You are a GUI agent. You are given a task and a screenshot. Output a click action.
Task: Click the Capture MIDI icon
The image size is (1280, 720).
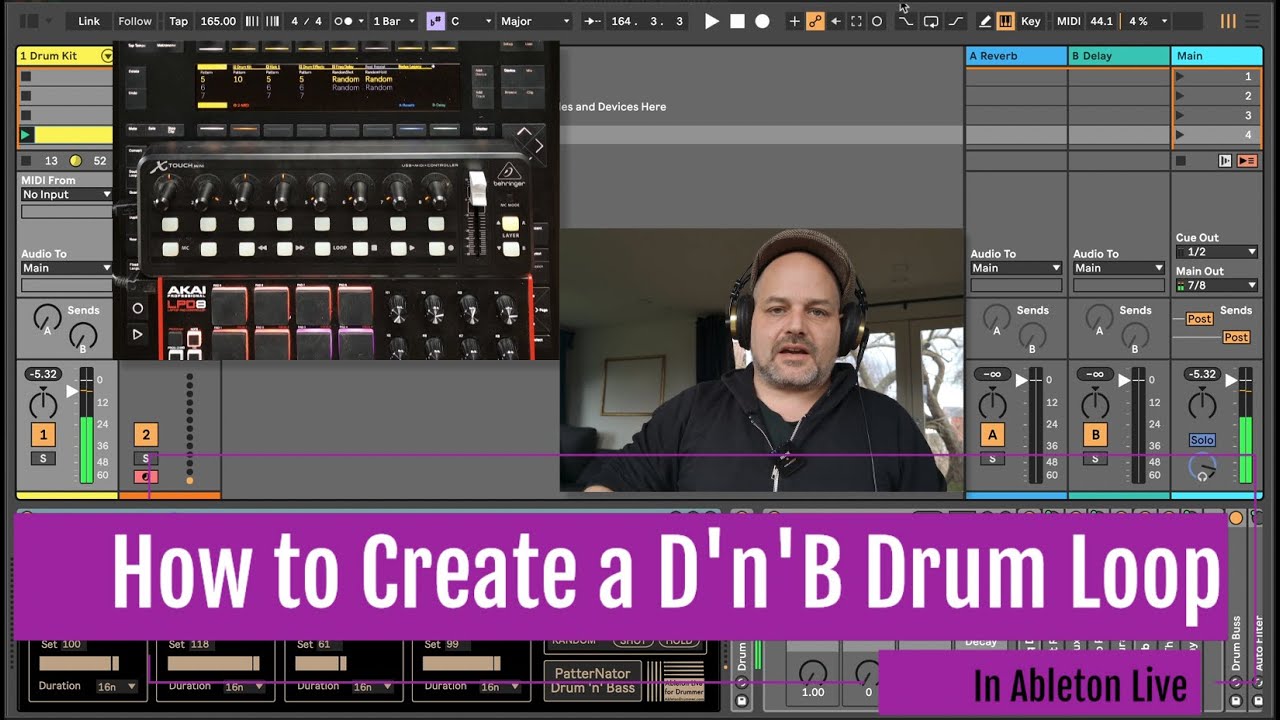point(856,21)
